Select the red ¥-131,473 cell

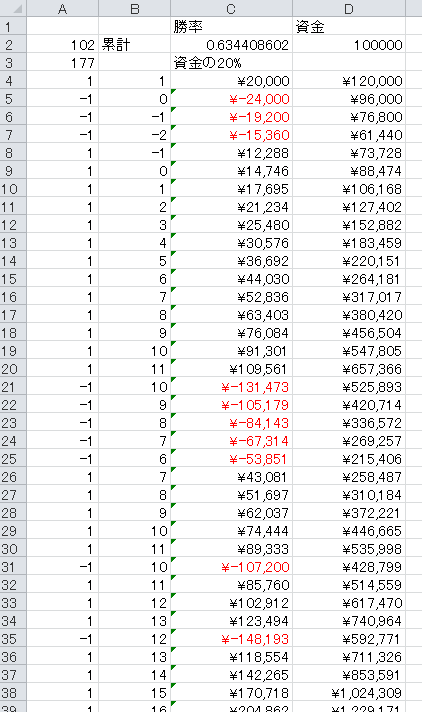tap(231, 387)
